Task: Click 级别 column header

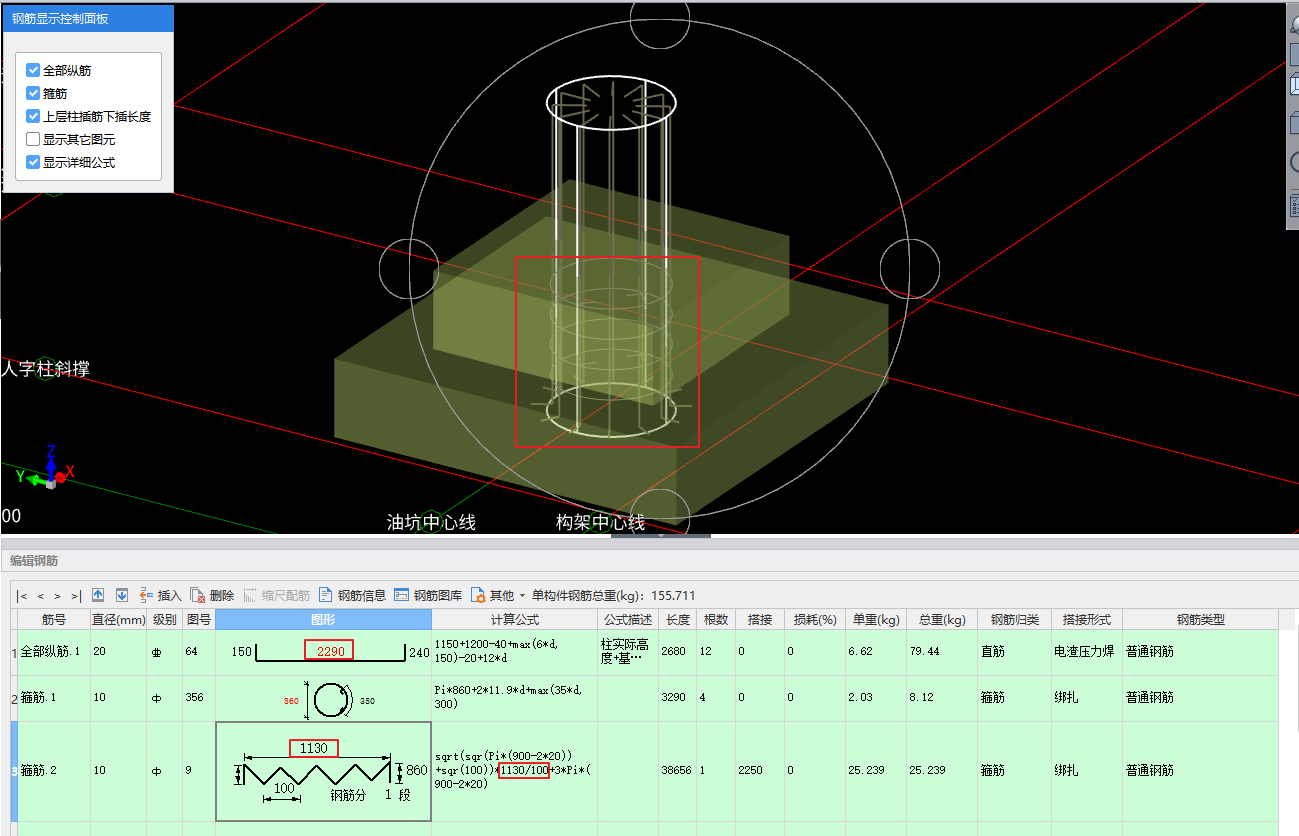Action: [x=164, y=620]
